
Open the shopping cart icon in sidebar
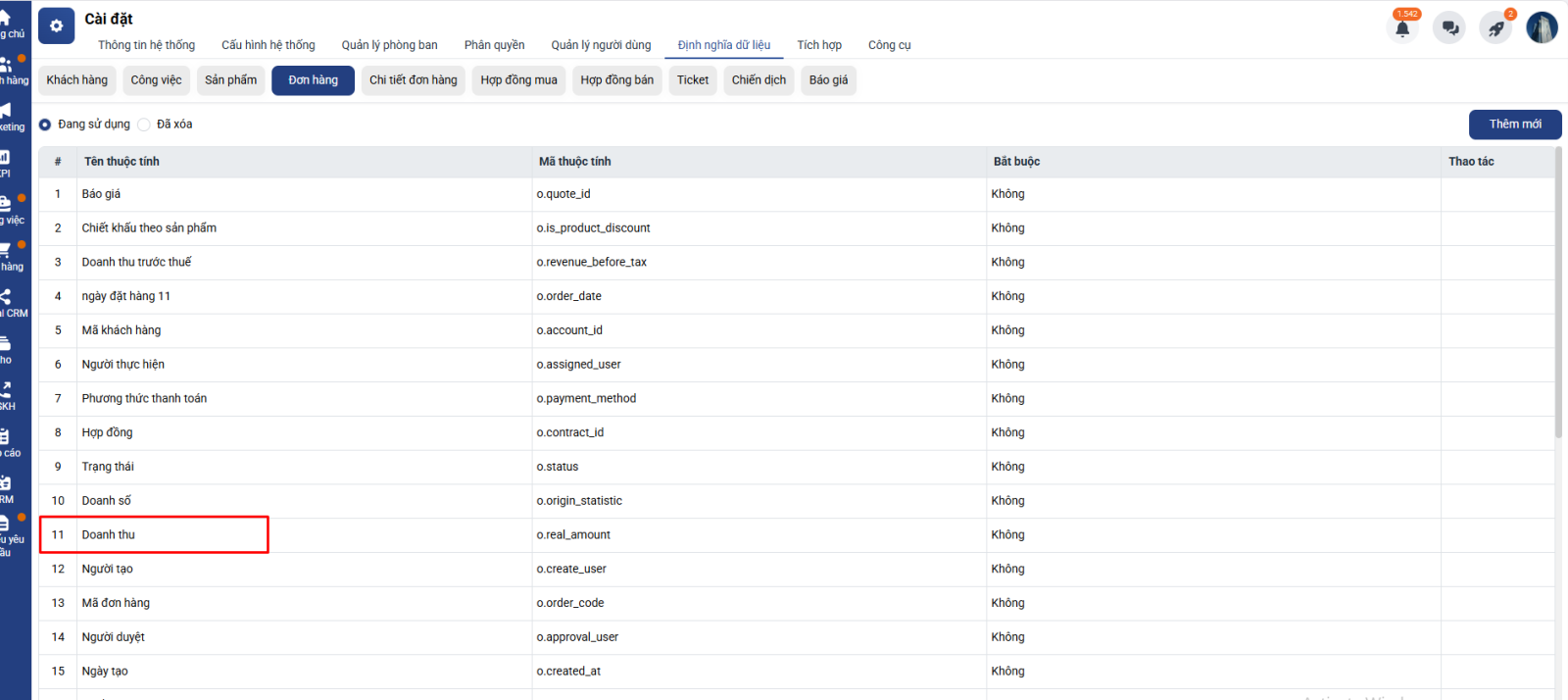(6, 251)
